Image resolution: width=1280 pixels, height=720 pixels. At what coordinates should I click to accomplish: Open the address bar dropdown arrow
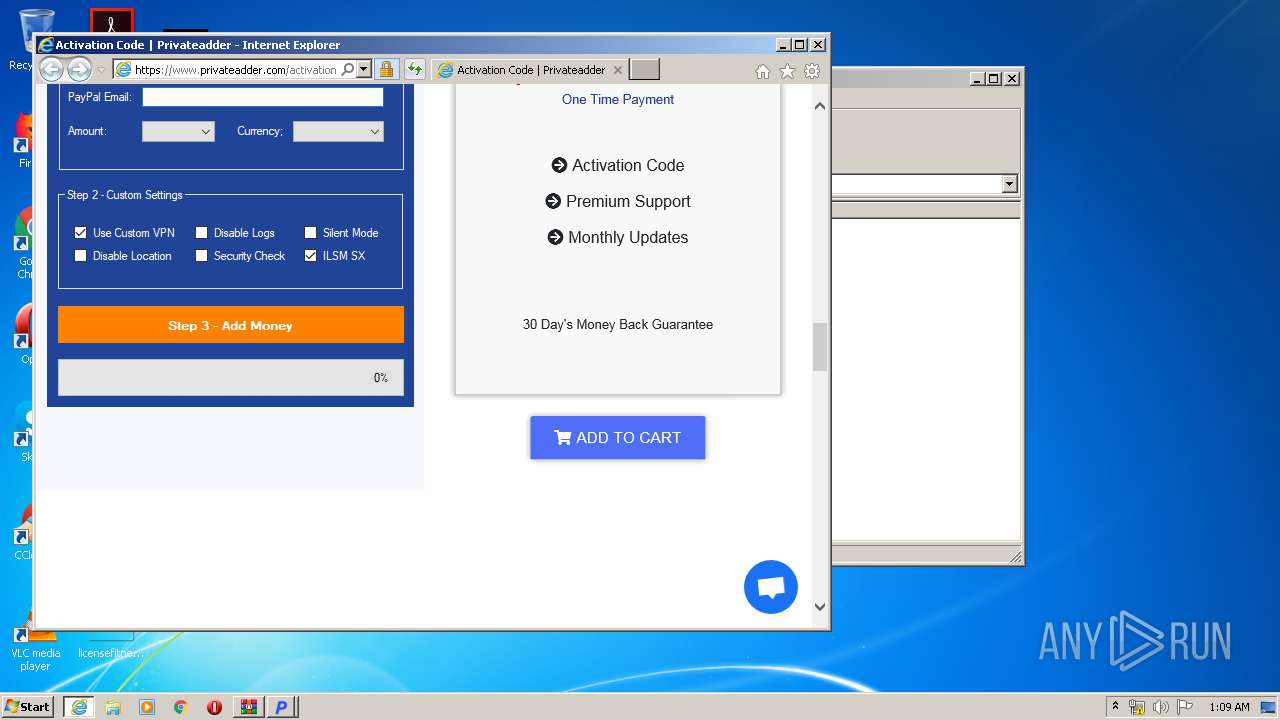[363, 69]
